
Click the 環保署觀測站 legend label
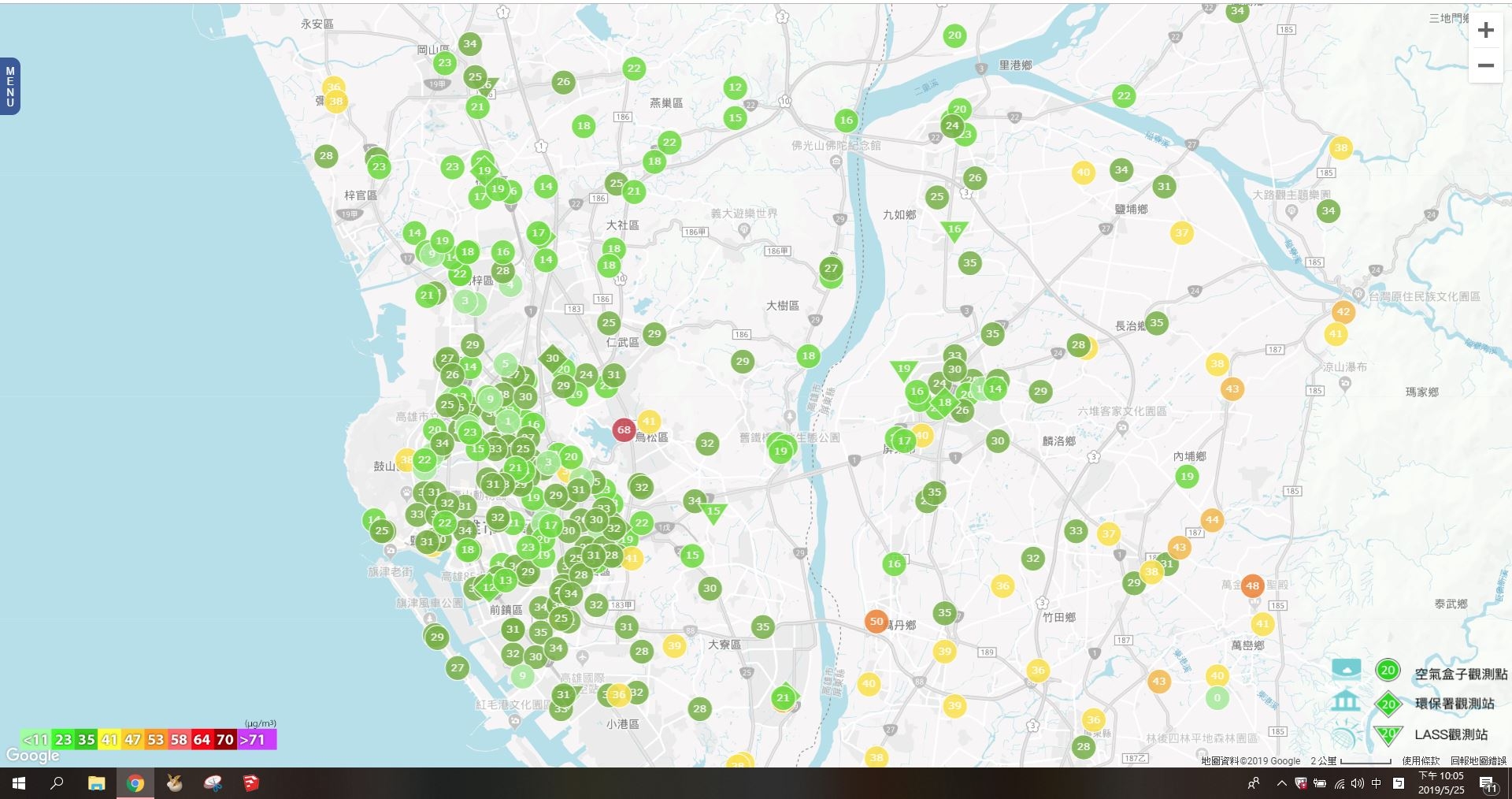pos(1455,704)
